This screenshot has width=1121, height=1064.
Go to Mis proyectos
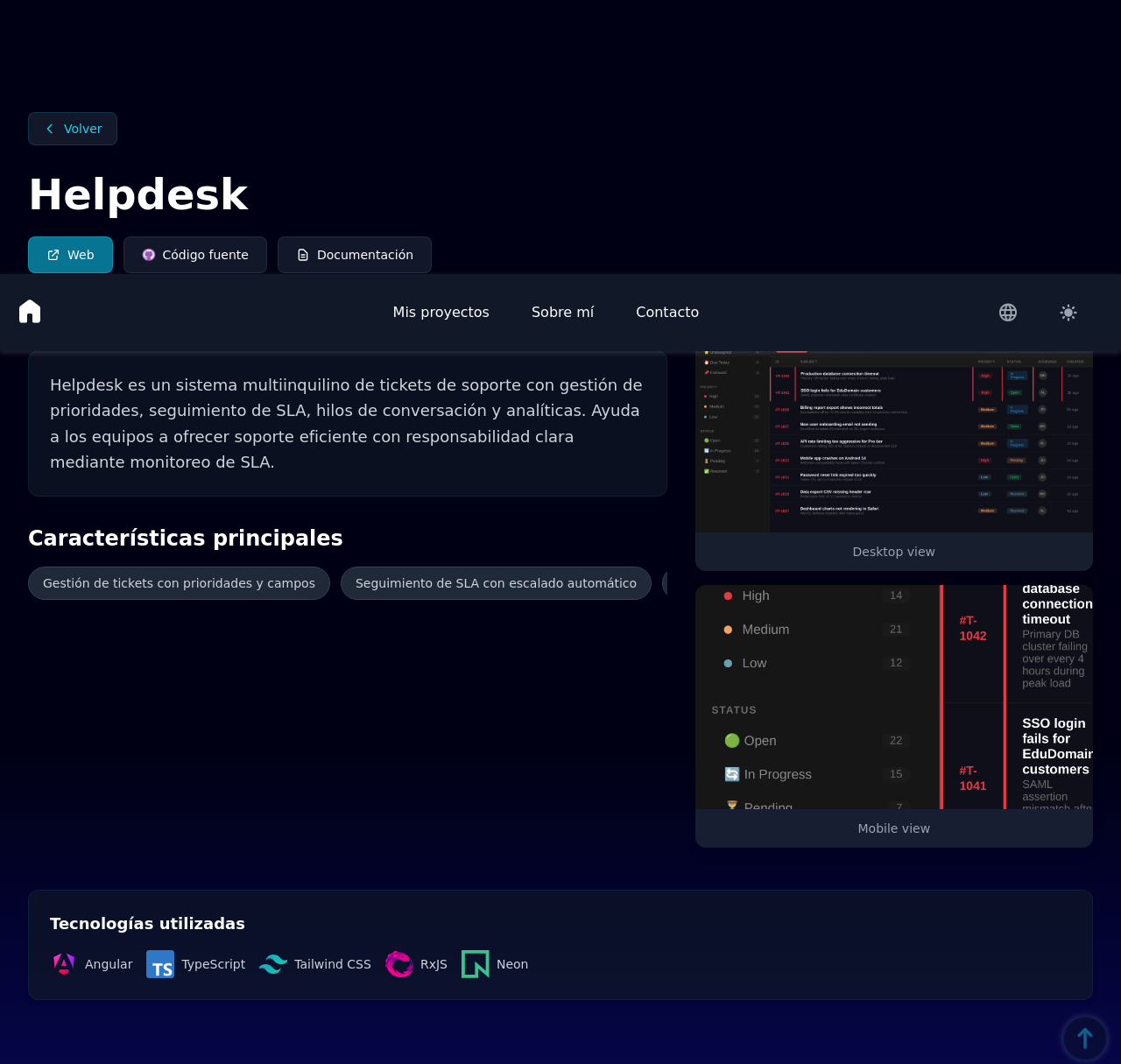click(441, 313)
